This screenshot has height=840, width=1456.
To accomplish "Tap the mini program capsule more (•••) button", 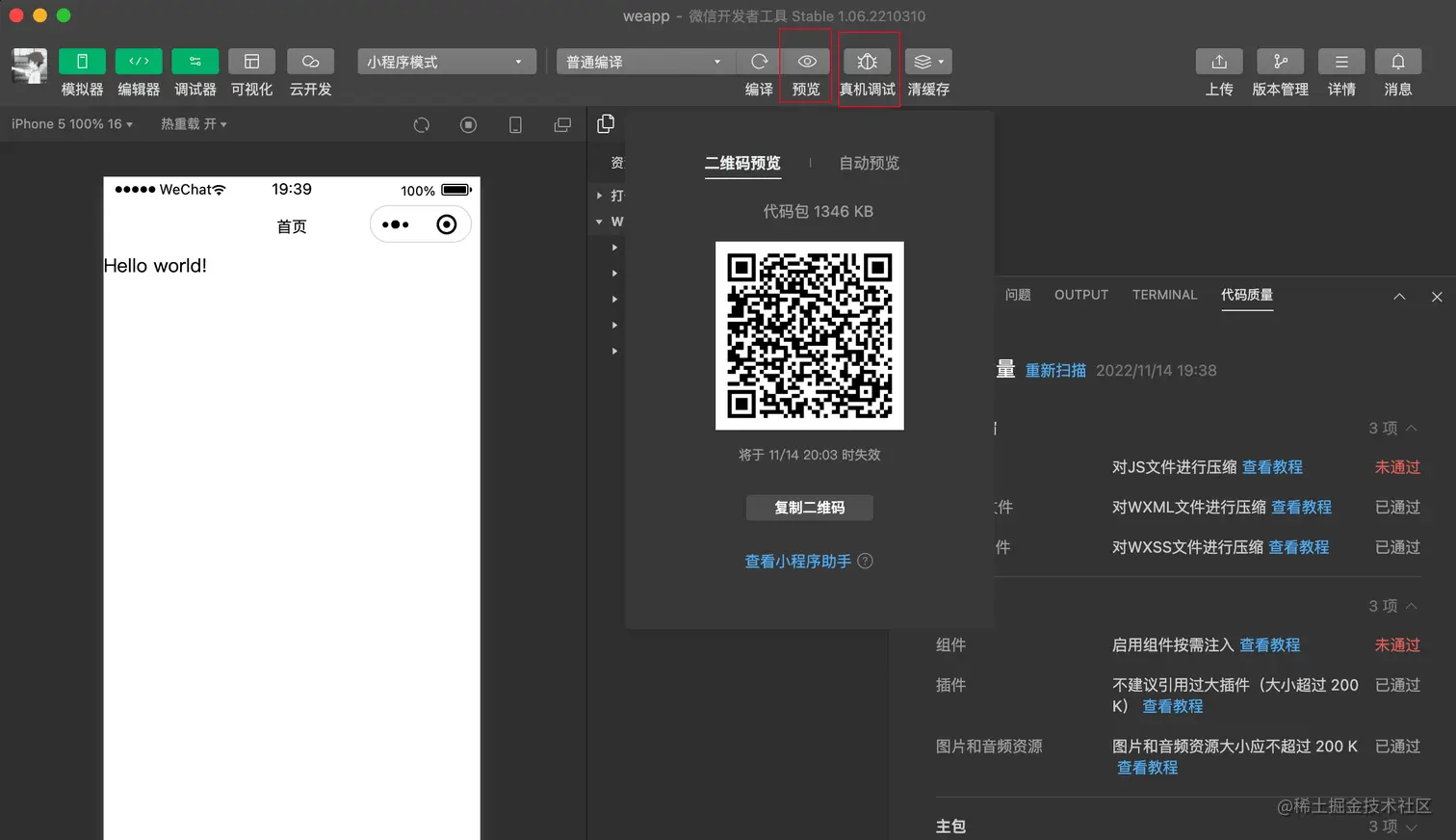I will 395,224.
